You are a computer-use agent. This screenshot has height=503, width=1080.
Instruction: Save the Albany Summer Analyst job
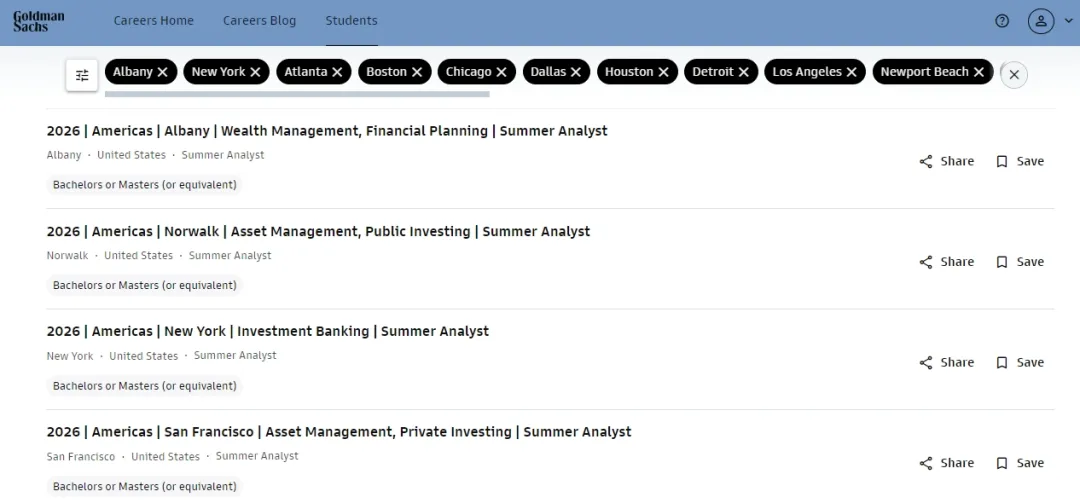[1020, 161]
